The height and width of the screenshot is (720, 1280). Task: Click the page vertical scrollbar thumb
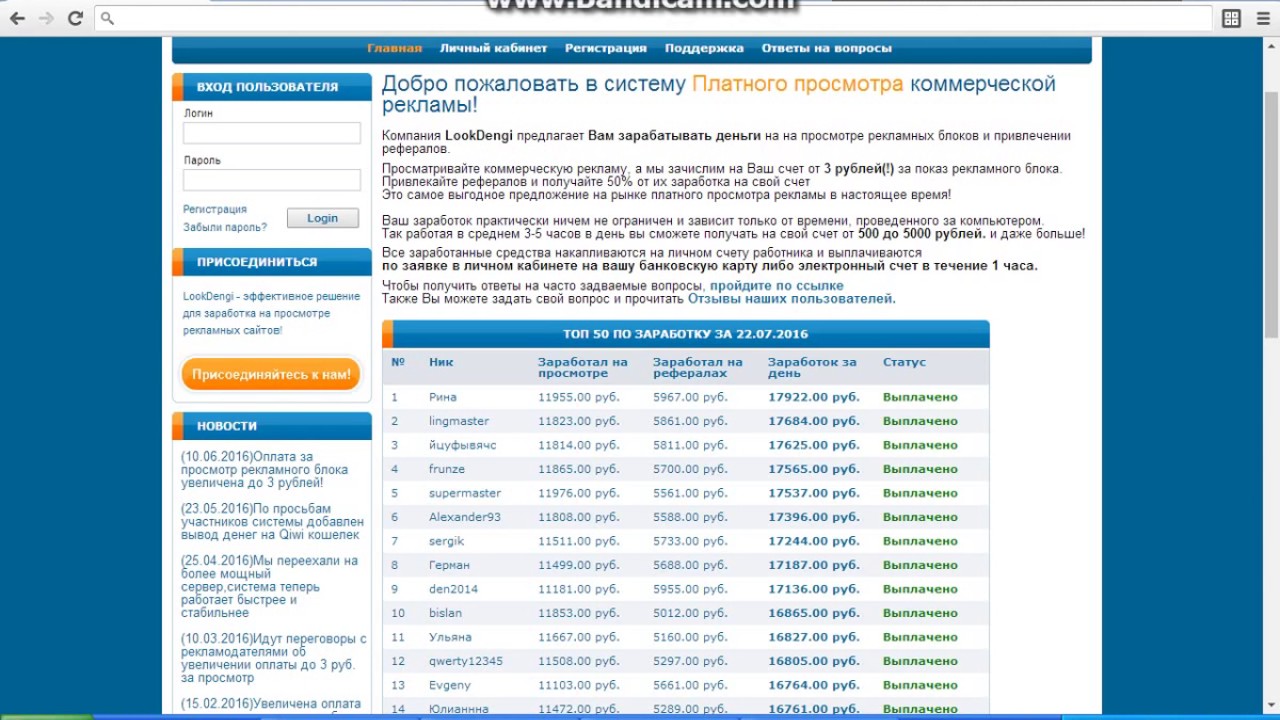(1271, 215)
